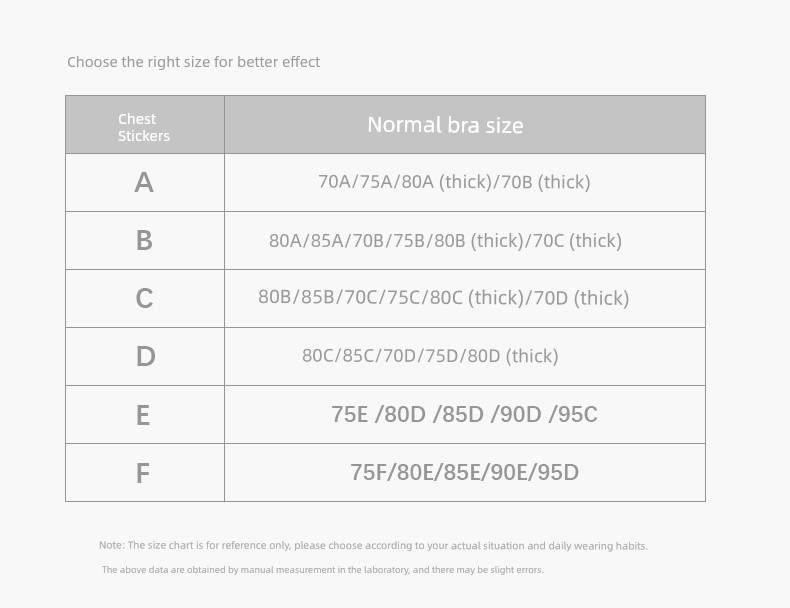790x608 pixels.
Task: Click '95D' in the F size row
Action: (x=558, y=472)
